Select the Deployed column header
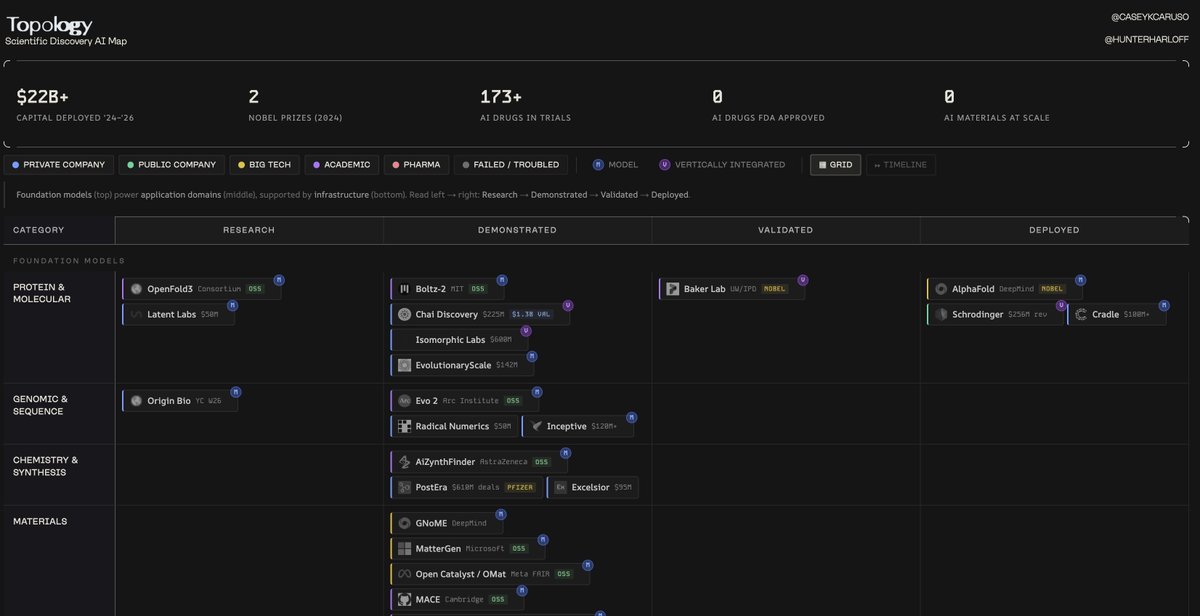 (1054, 230)
